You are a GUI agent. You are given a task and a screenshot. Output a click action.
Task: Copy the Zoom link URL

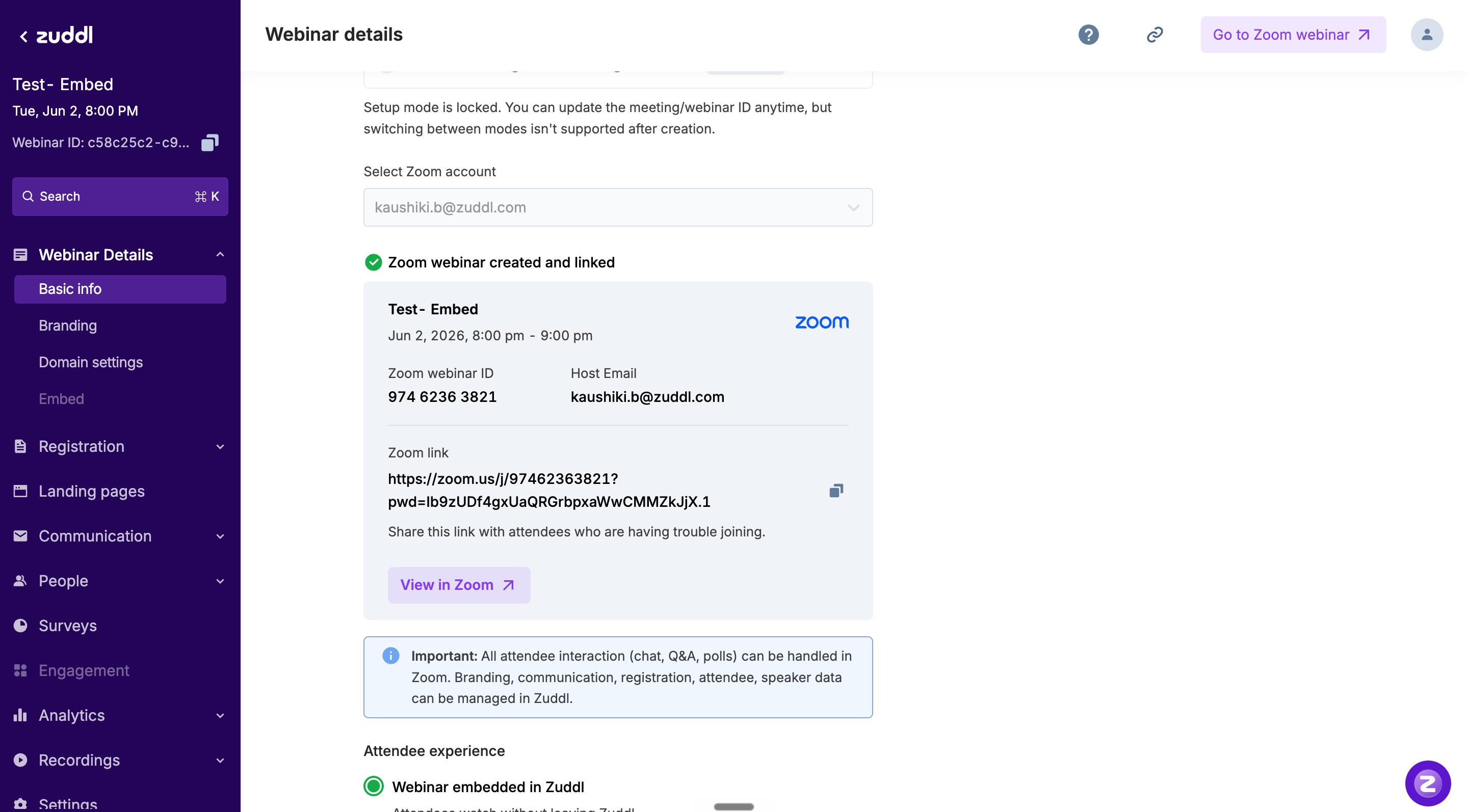(x=836, y=490)
